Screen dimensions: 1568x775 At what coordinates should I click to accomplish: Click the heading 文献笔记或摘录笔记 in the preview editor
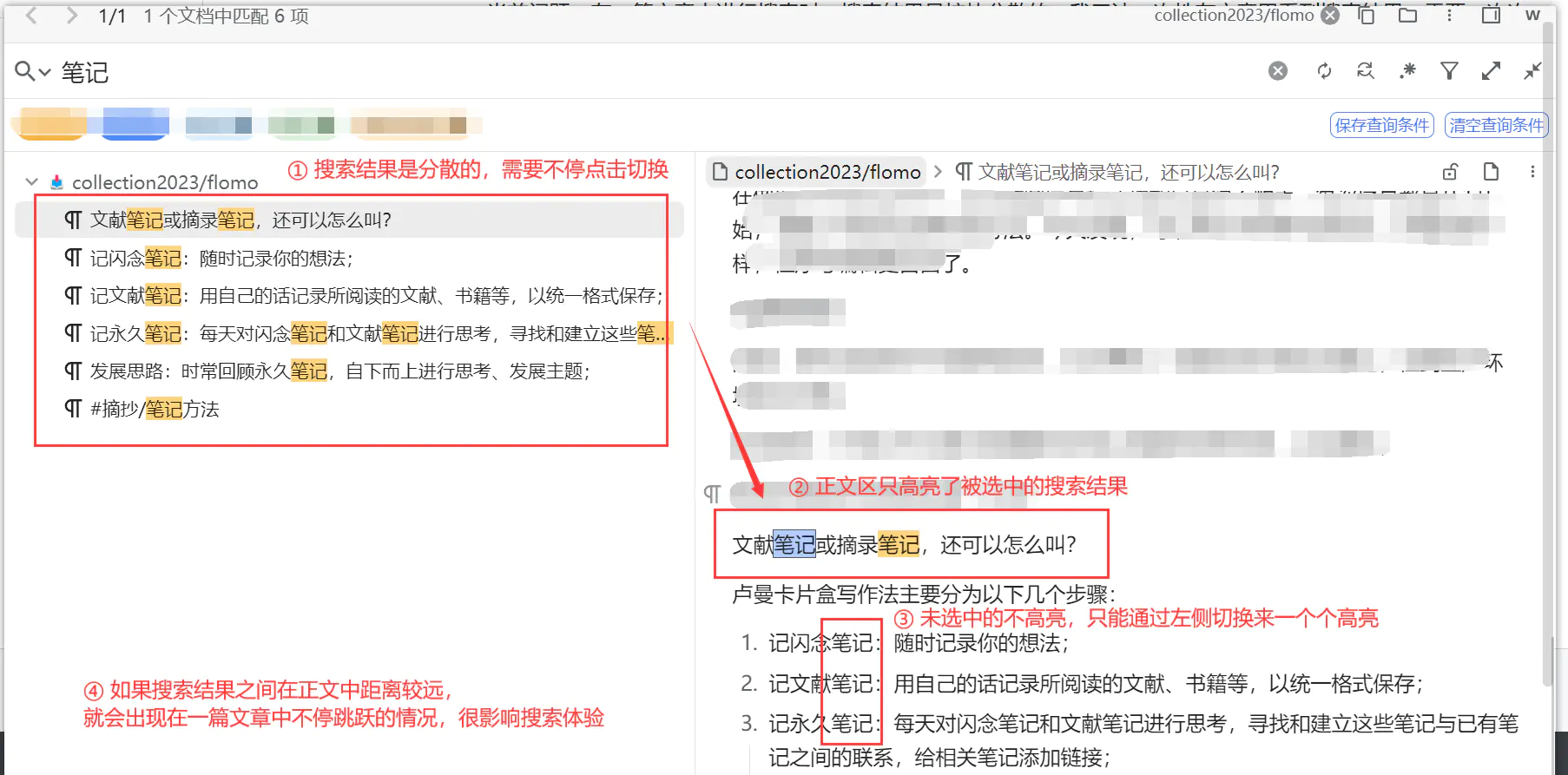point(905,545)
